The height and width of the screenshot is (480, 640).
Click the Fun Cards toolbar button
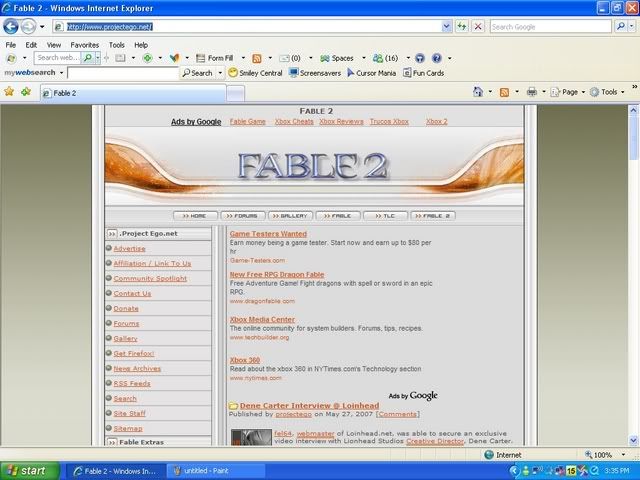pos(424,73)
